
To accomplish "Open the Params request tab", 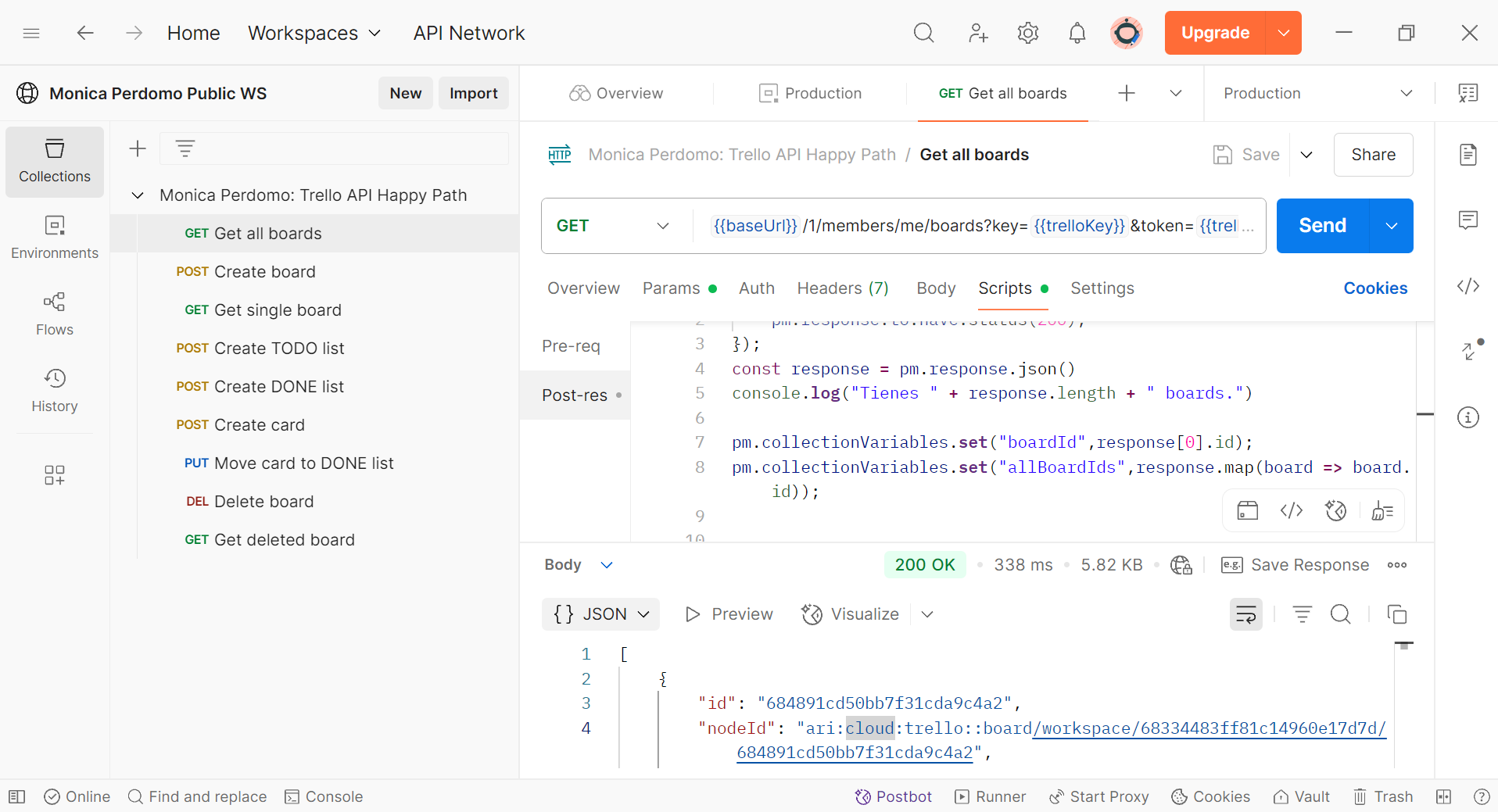I will click(679, 288).
